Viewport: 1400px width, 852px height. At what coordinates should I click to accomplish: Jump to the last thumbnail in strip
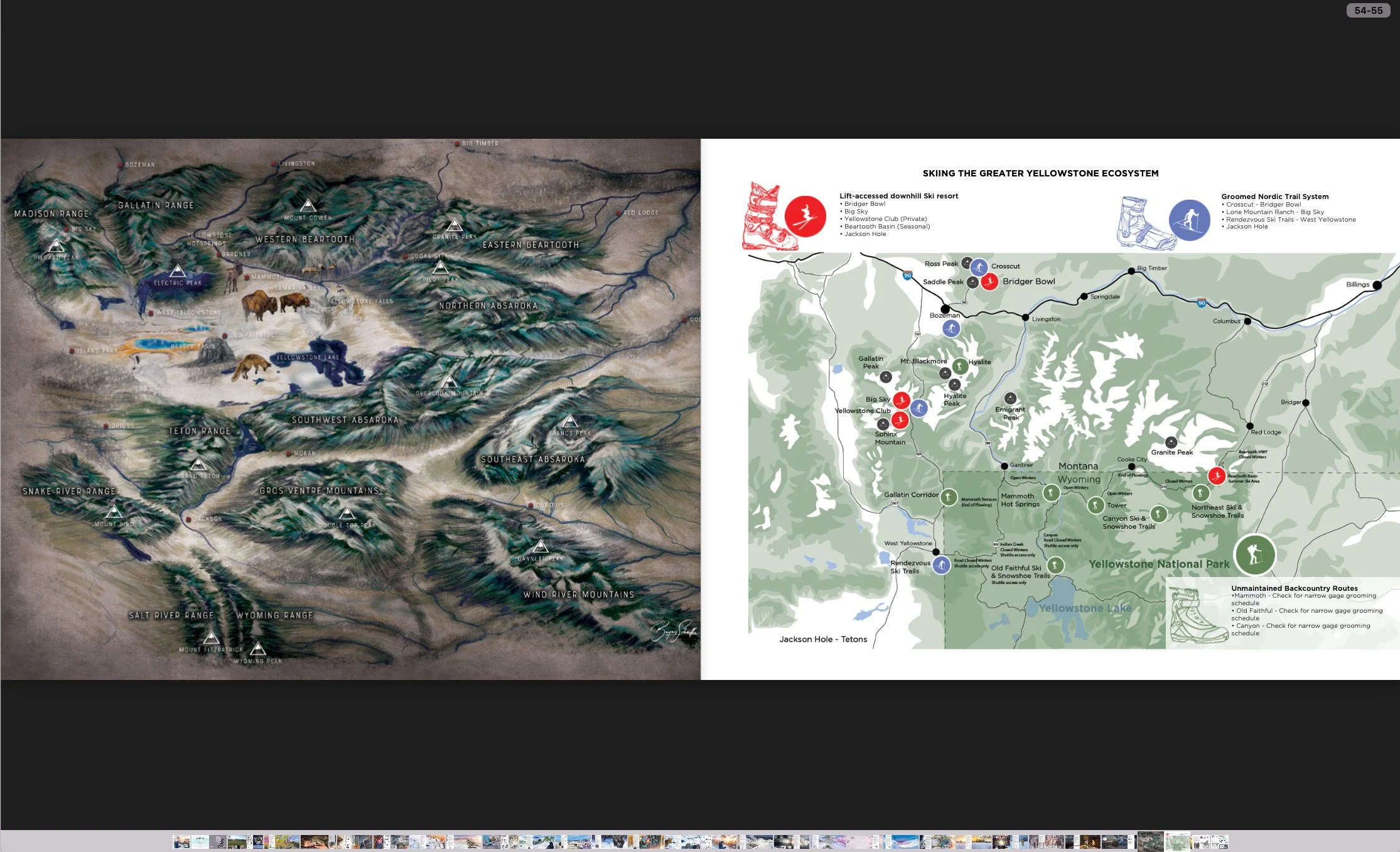pyautogui.click(x=1220, y=842)
